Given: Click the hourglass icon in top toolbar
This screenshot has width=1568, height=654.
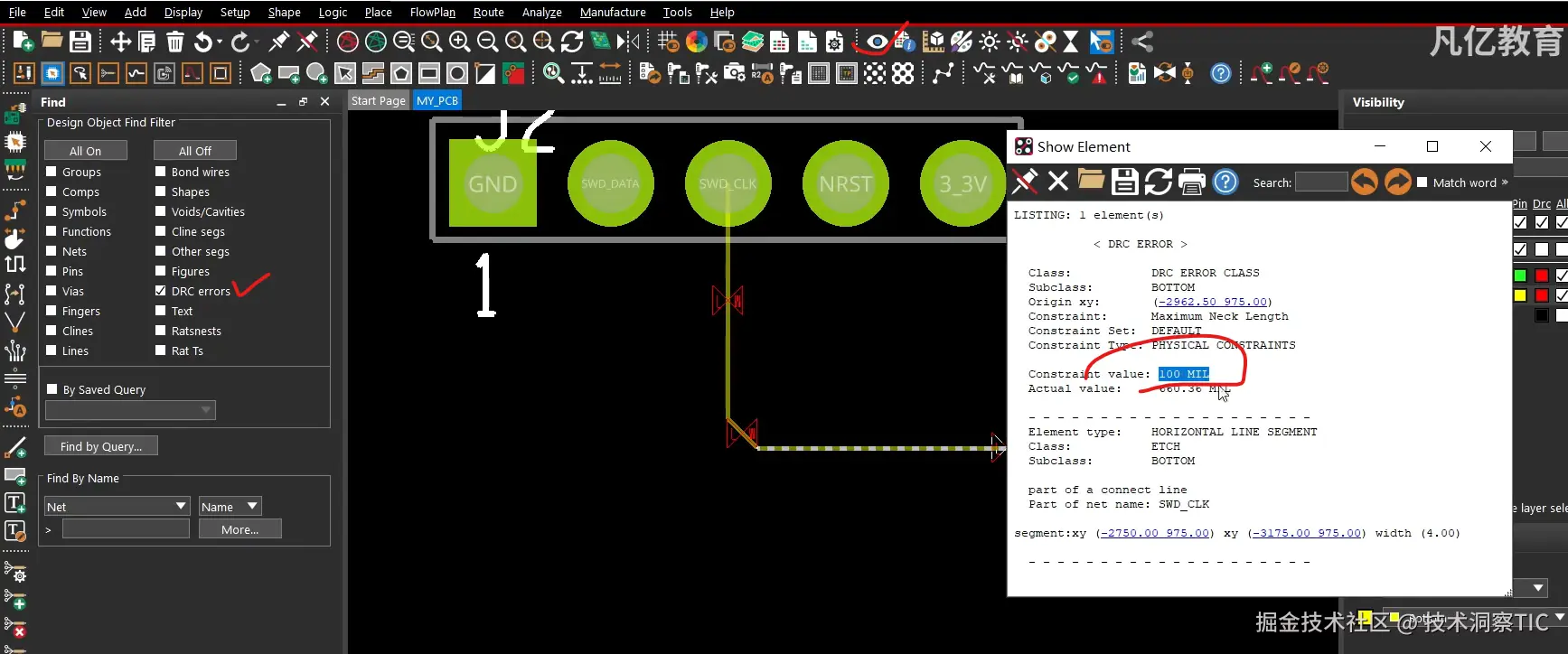Looking at the screenshot, I should pyautogui.click(x=1071, y=42).
